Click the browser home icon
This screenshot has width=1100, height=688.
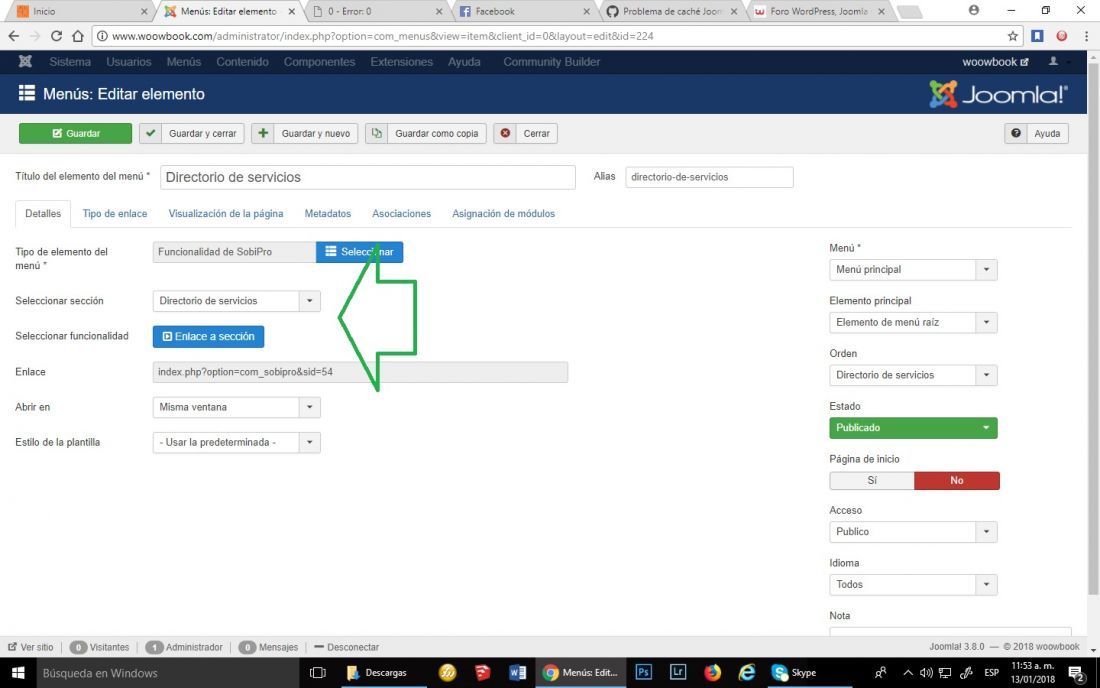click(78, 36)
